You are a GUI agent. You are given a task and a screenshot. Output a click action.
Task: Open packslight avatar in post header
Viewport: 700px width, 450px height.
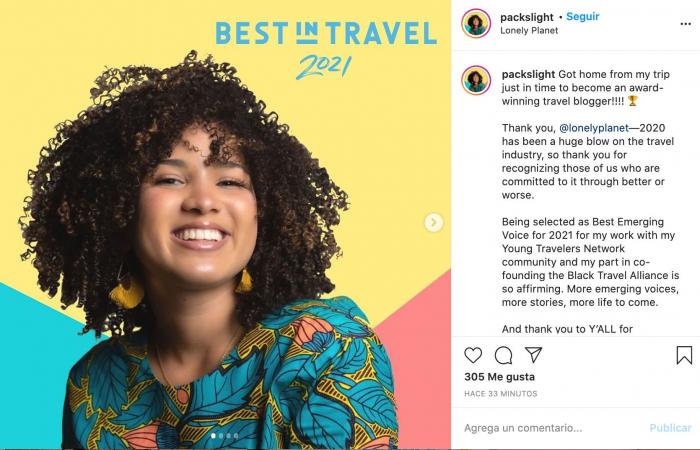tap(476, 23)
